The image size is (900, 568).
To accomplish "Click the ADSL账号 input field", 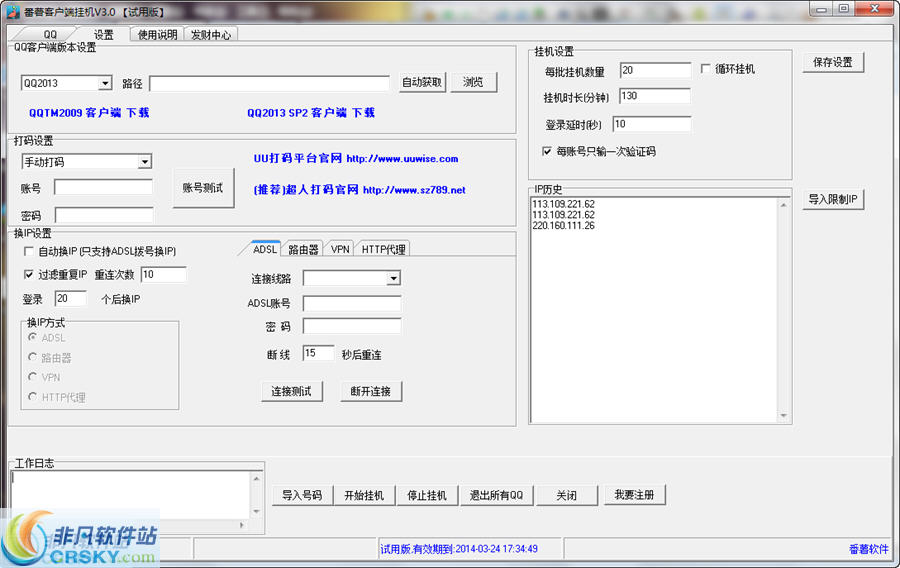I will (352, 303).
